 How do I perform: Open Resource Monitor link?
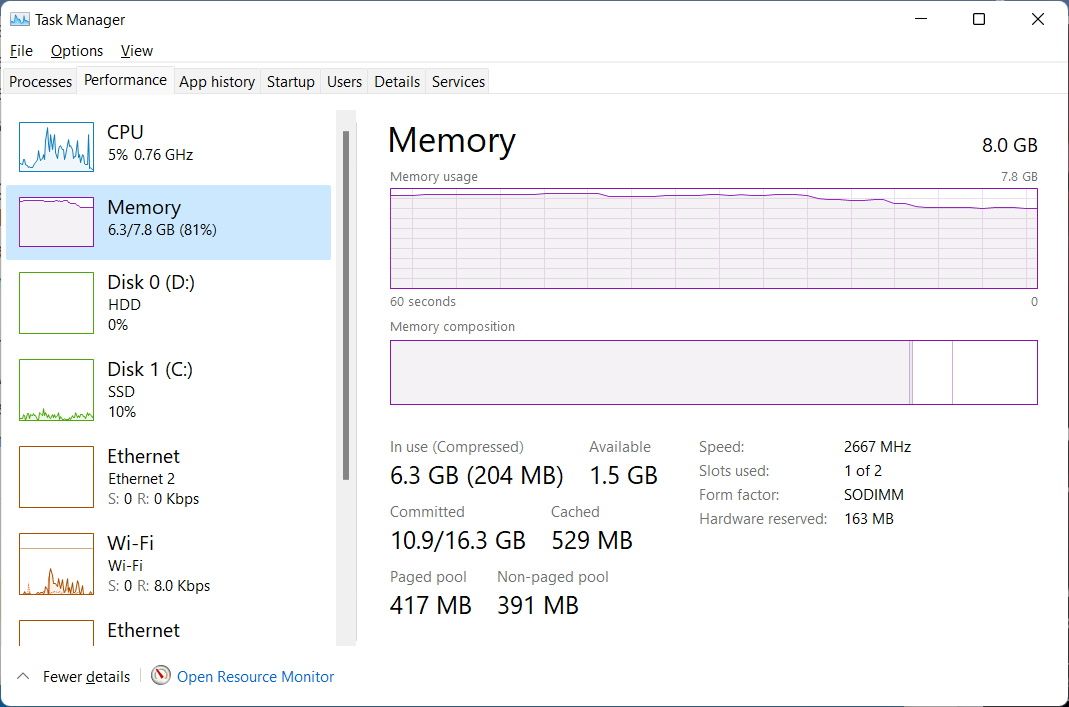(x=256, y=677)
